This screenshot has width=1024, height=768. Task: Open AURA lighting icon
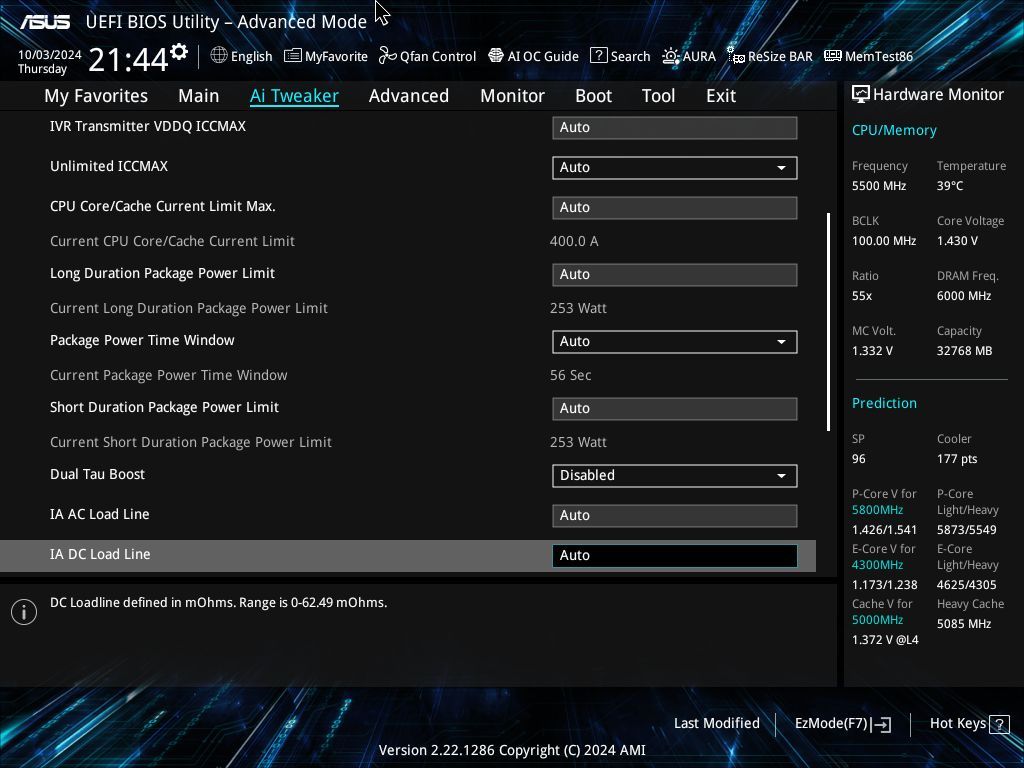click(x=671, y=56)
